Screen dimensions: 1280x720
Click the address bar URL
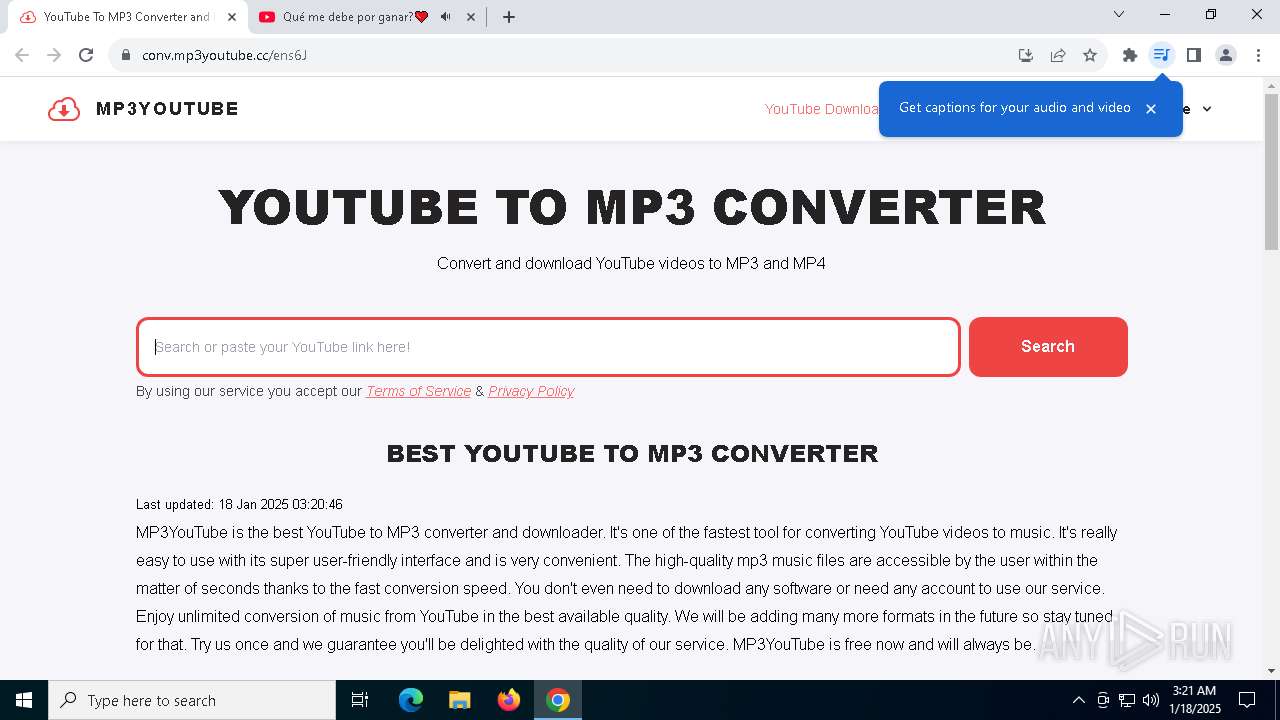(224, 55)
